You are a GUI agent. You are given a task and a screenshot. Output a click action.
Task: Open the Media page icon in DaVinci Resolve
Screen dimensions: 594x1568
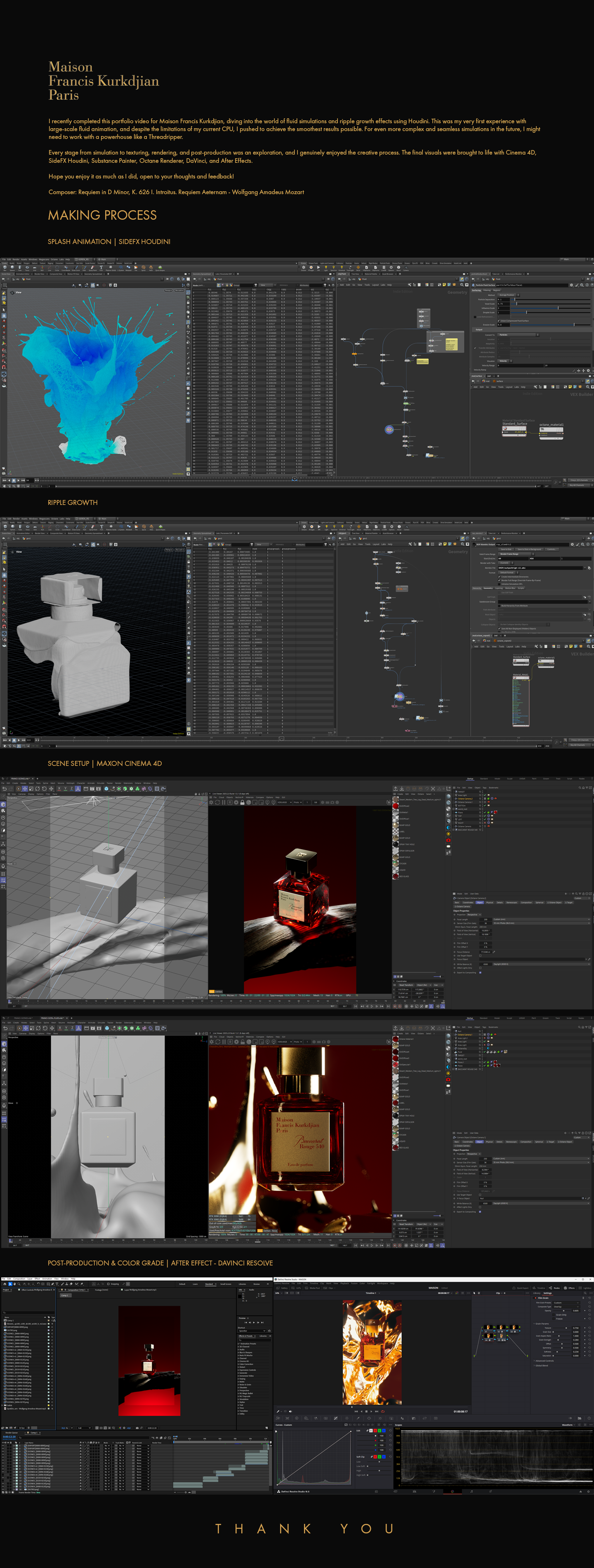(376, 1492)
